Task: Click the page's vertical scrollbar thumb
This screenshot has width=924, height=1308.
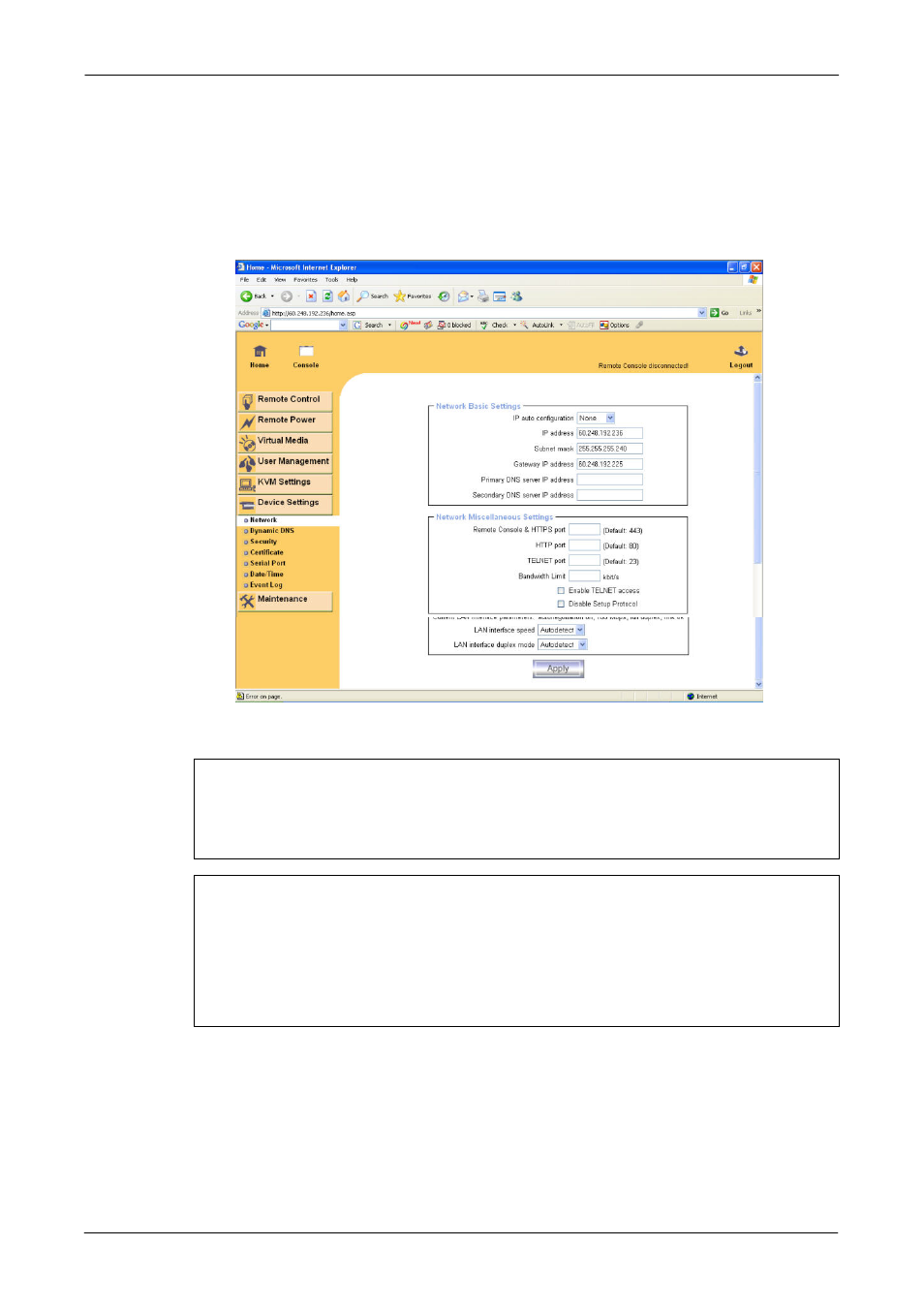Action: 758,471
